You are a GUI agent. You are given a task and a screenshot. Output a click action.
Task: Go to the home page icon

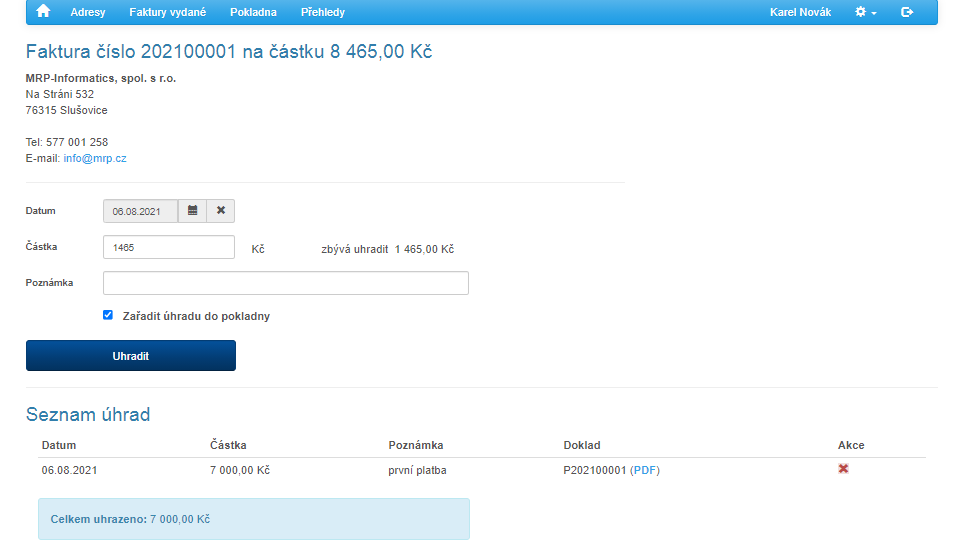coord(43,12)
